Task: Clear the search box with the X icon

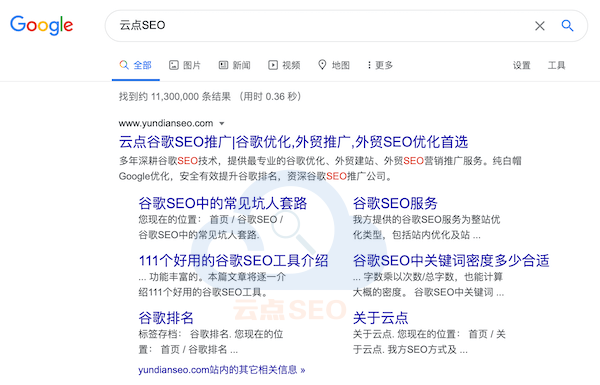Action: coord(540,26)
